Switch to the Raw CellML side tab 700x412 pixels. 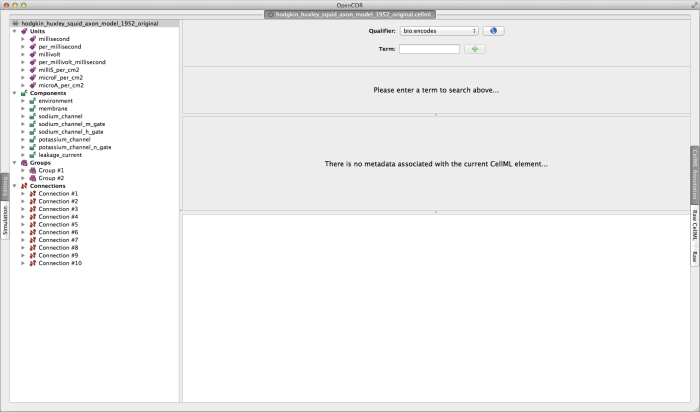(x=695, y=225)
